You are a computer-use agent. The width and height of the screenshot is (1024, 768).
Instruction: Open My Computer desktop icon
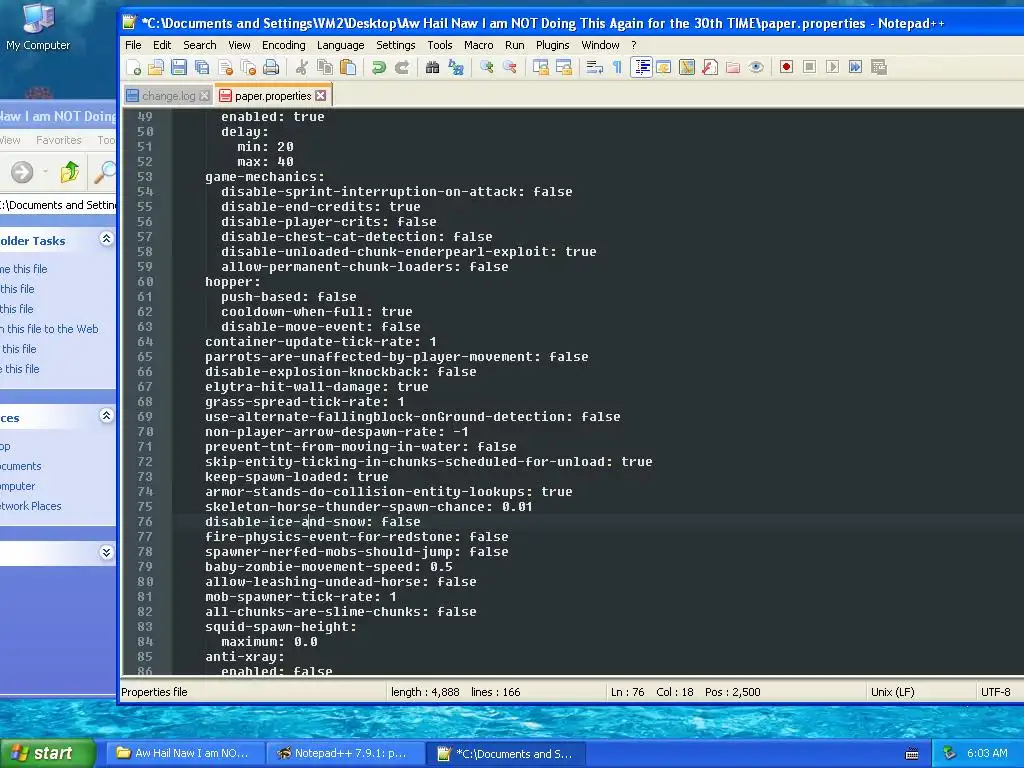(38, 26)
